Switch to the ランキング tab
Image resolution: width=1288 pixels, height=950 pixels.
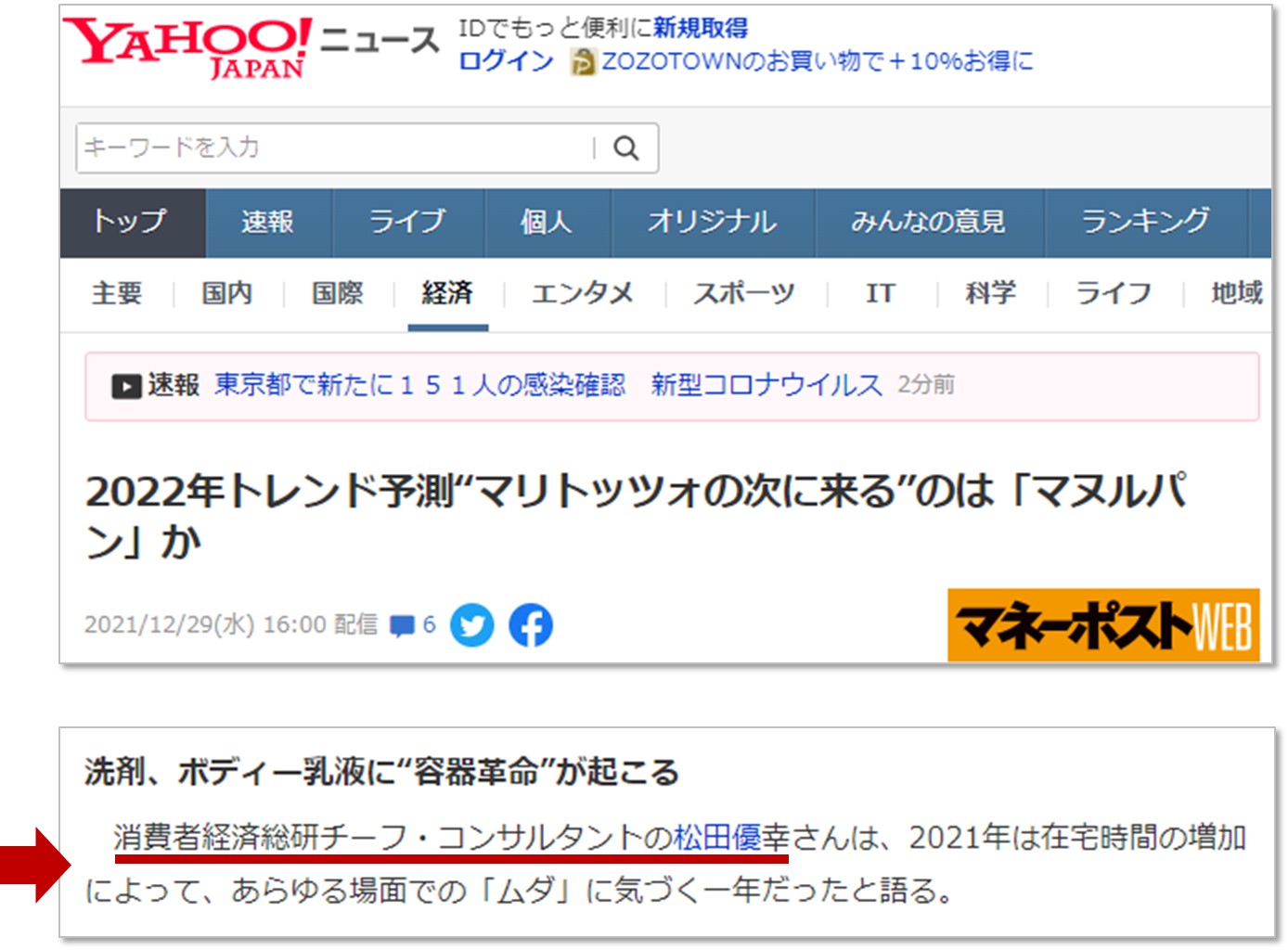[x=1145, y=223]
